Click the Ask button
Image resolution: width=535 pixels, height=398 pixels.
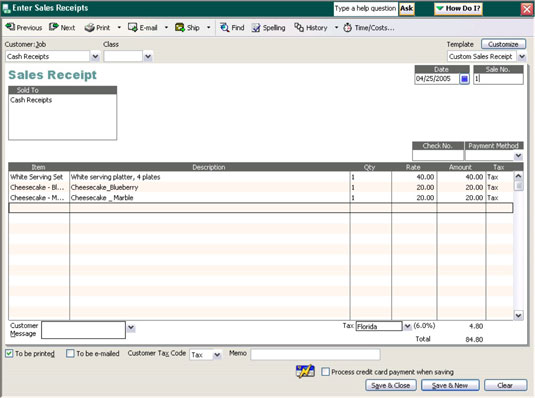(x=406, y=9)
